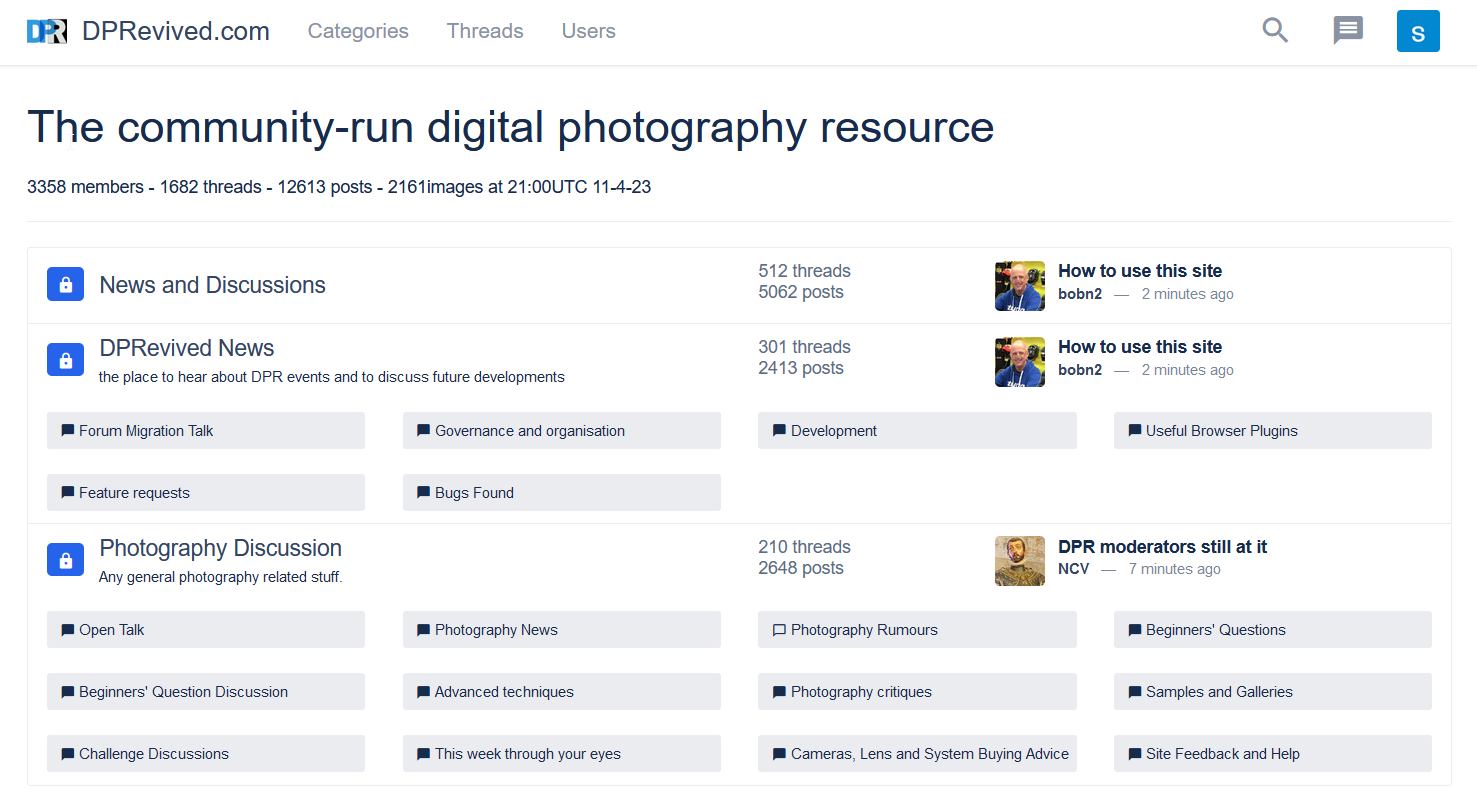The height and width of the screenshot is (796, 1477).
Task: Open the Photography News subforum
Action: click(562, 630)
